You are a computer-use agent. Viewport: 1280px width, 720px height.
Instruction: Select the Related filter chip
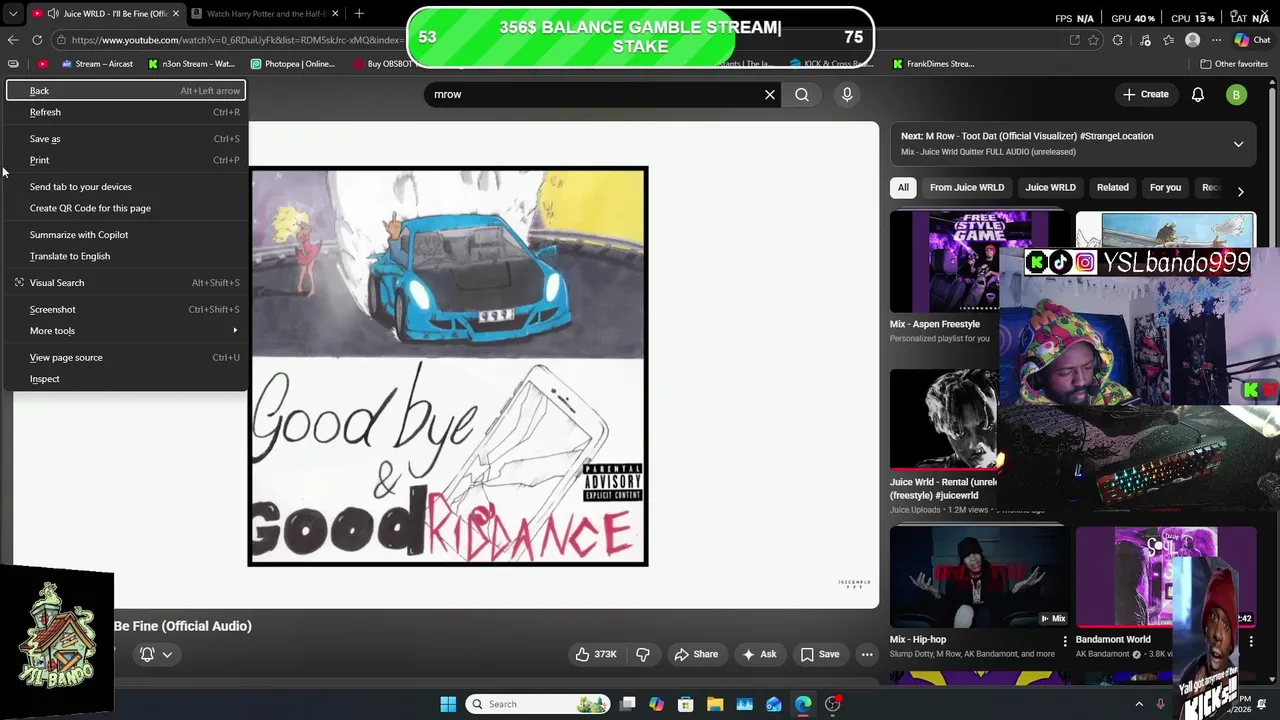(x=1113, y=188)
